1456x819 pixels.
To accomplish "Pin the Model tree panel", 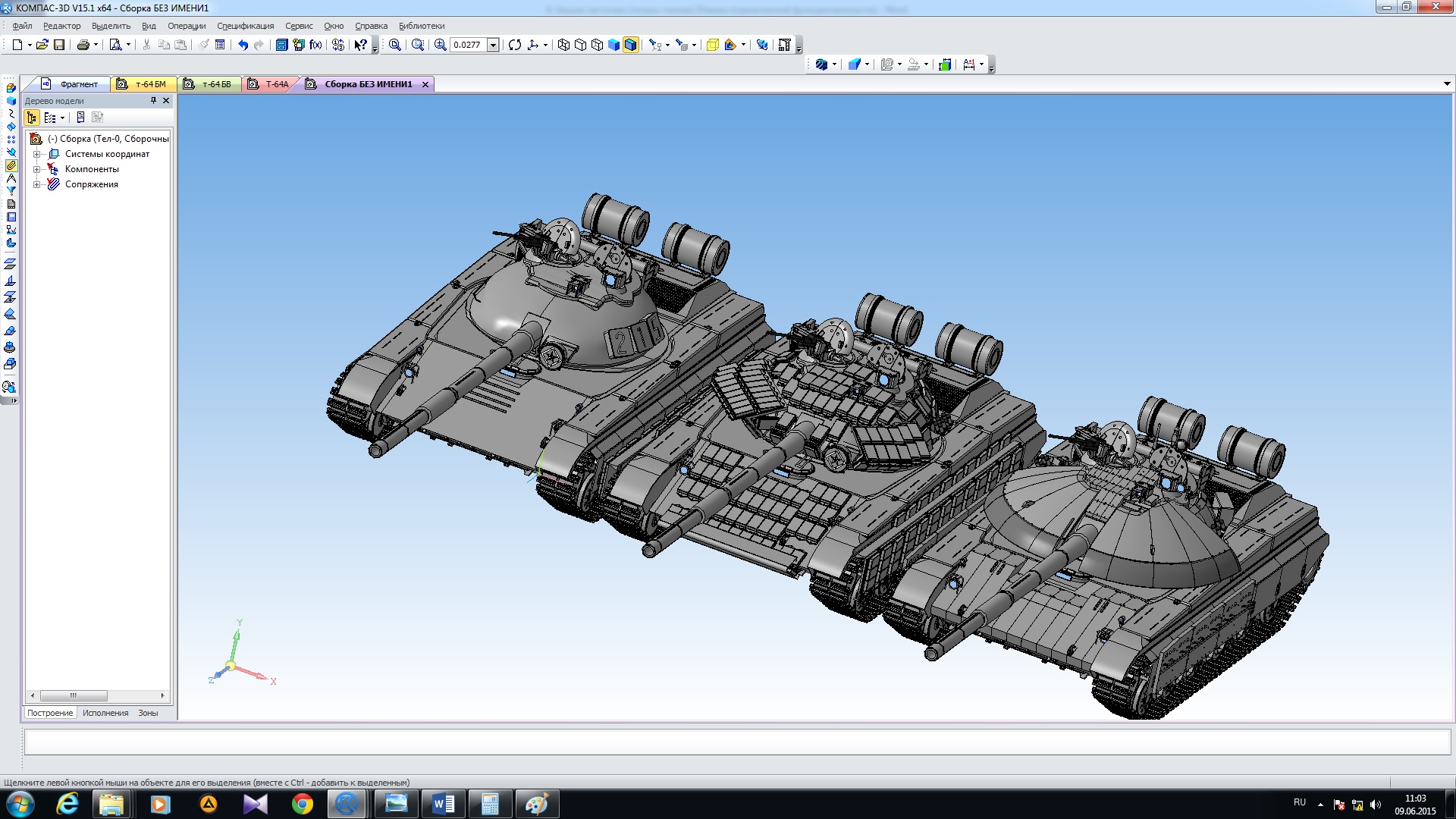I will 153,101.
